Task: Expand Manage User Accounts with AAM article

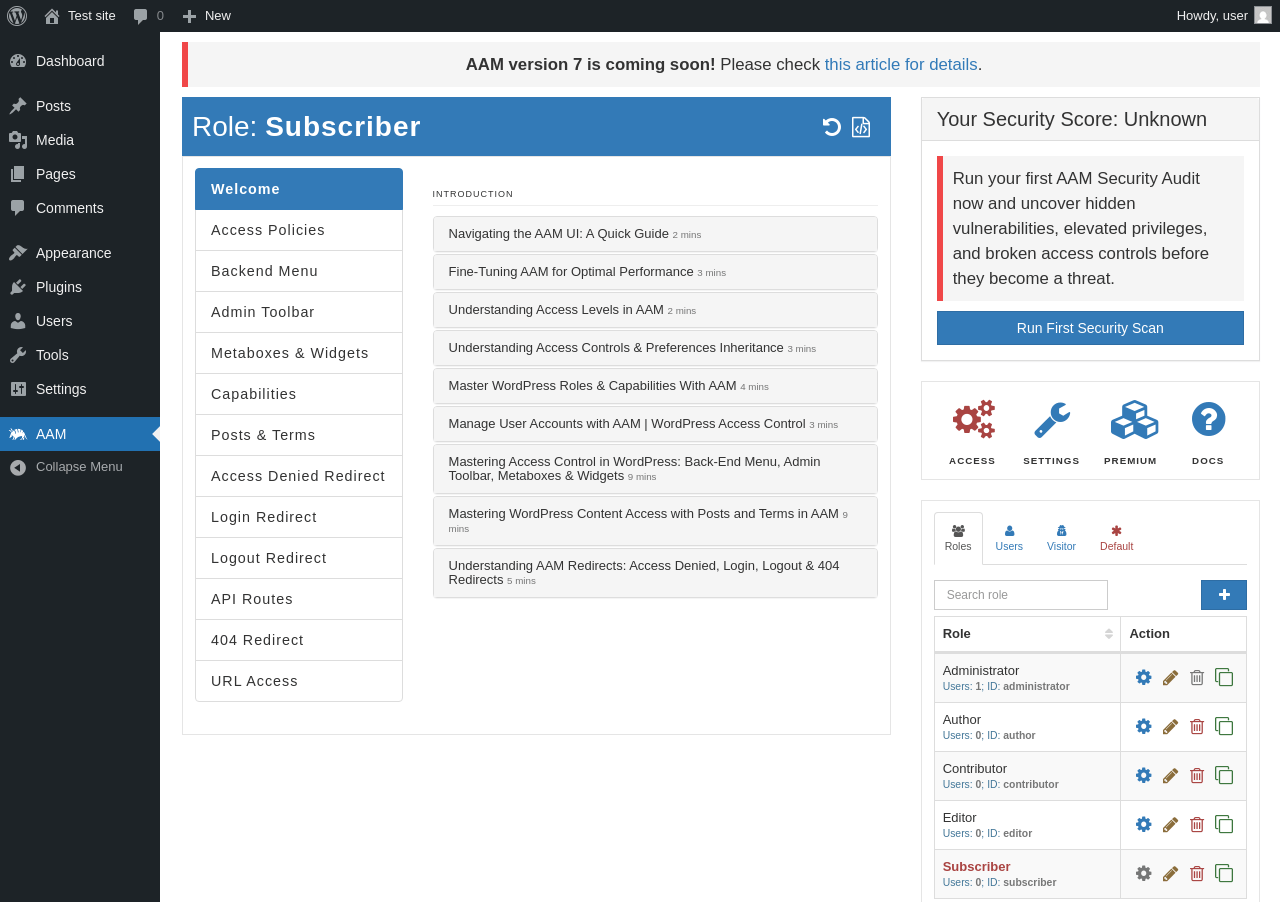Action: coord(655,424)
